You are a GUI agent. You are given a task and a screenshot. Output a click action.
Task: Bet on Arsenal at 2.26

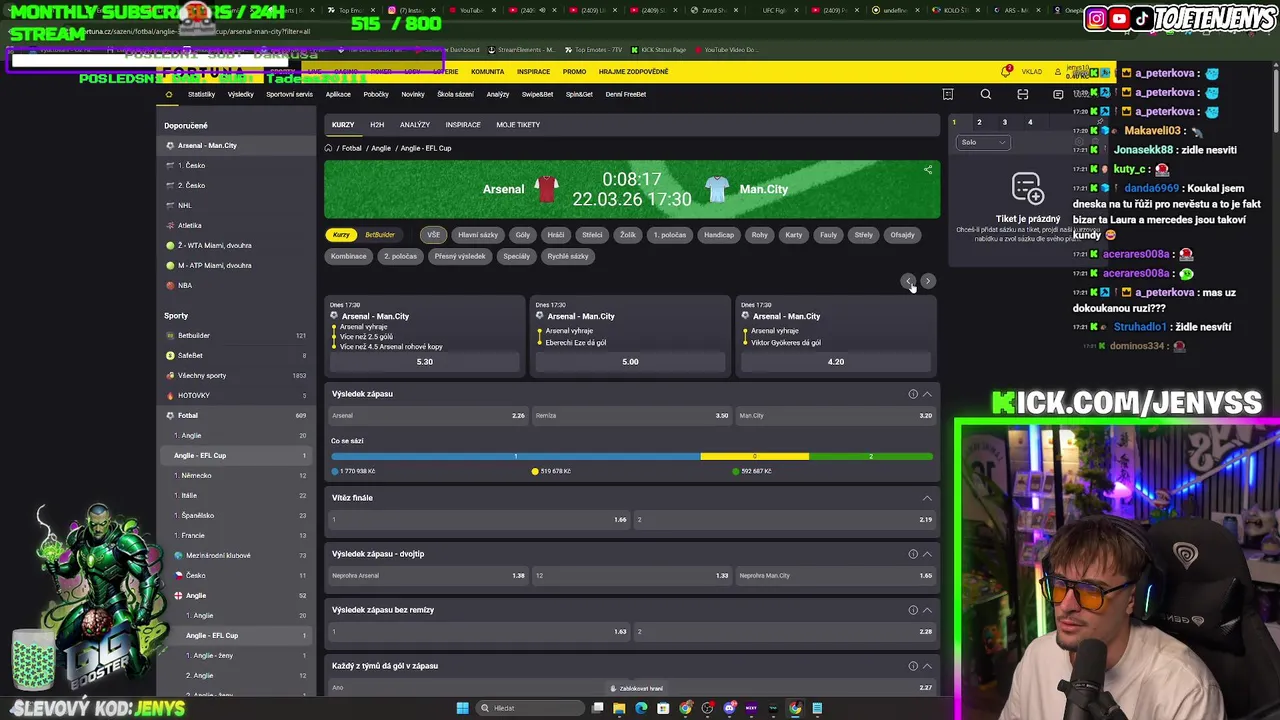428,416
